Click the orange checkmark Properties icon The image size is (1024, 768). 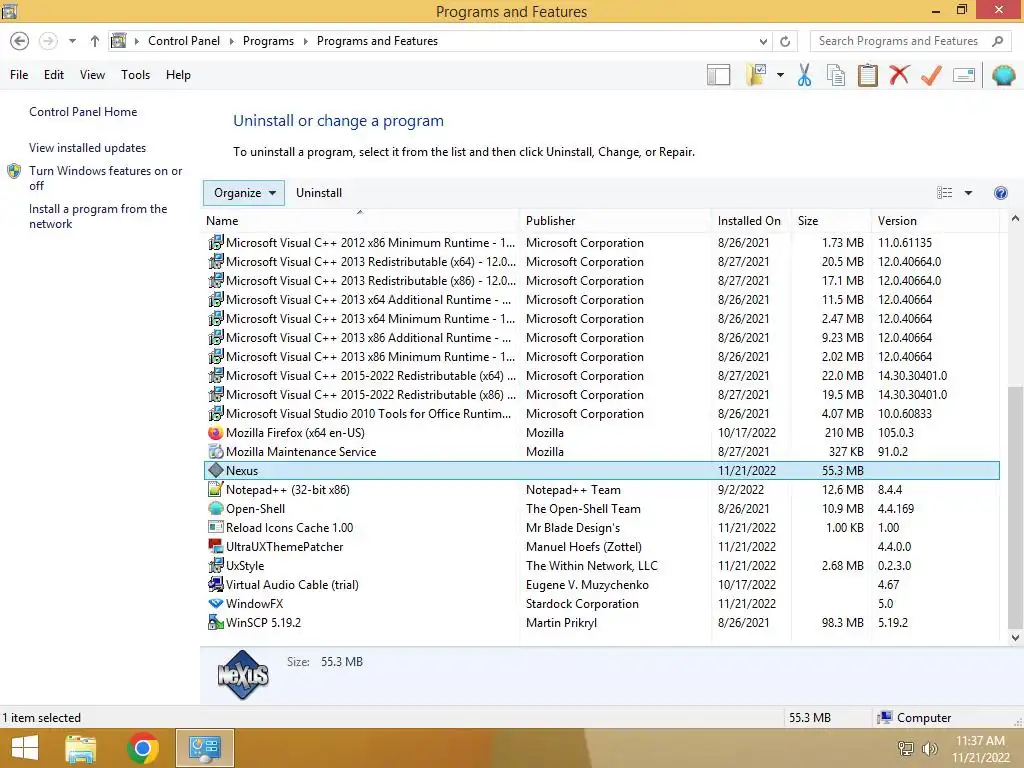pyautogui.click(x=931, y=75)
